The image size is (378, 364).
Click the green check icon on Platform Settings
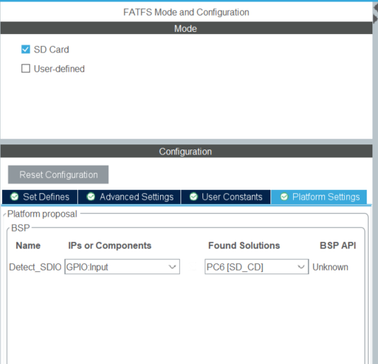pyautogui.click(x=284, y=197)
